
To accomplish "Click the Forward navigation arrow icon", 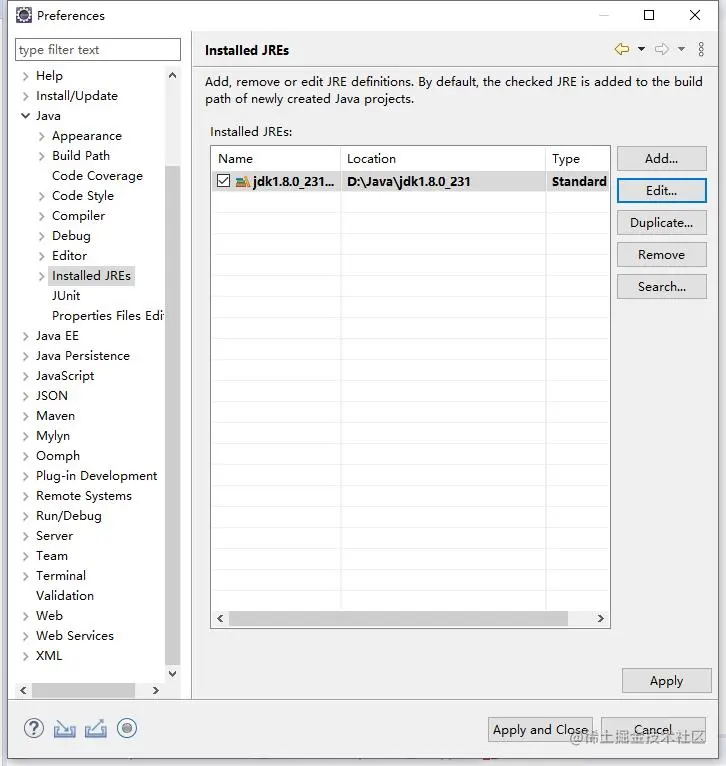I will point(662,49).
